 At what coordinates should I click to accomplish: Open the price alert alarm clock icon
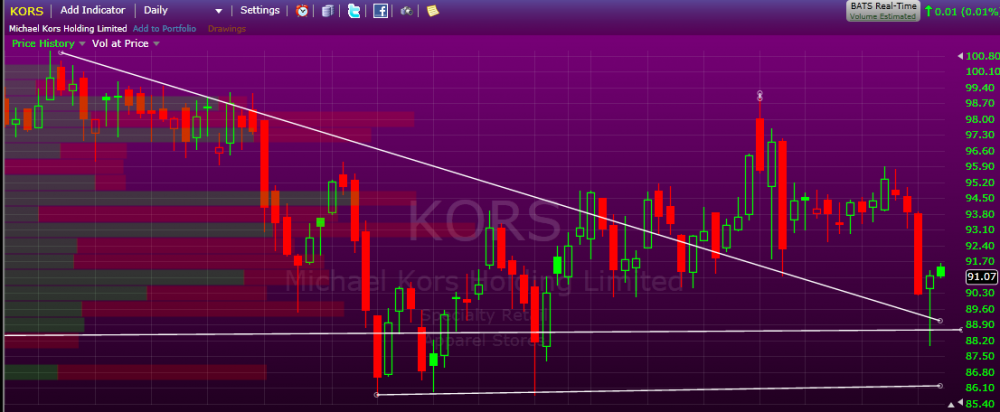(x=302, y=11)
